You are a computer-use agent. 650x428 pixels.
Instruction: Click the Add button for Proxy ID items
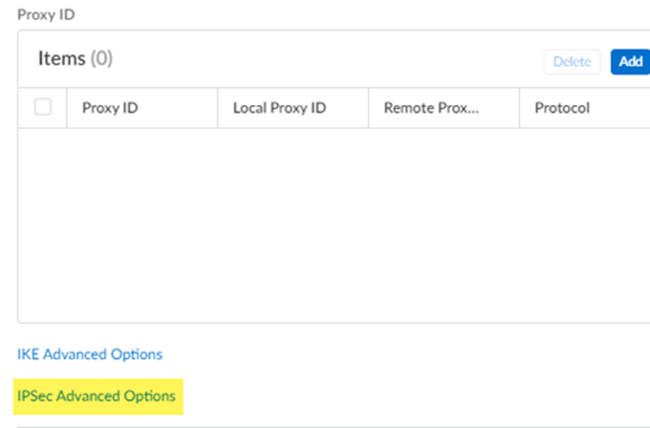630,61
